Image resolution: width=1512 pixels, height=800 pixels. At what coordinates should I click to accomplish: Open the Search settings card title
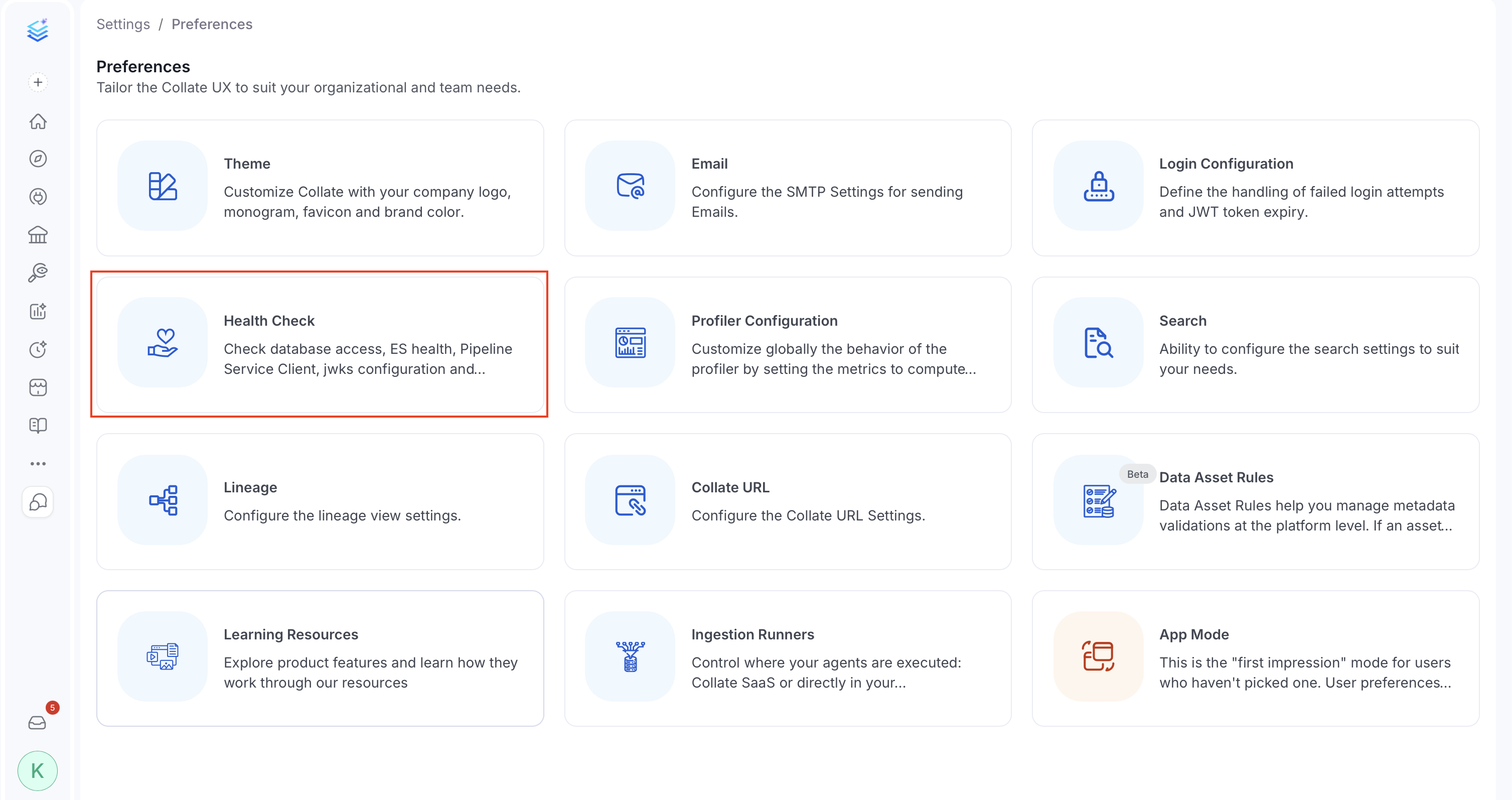1183,321
